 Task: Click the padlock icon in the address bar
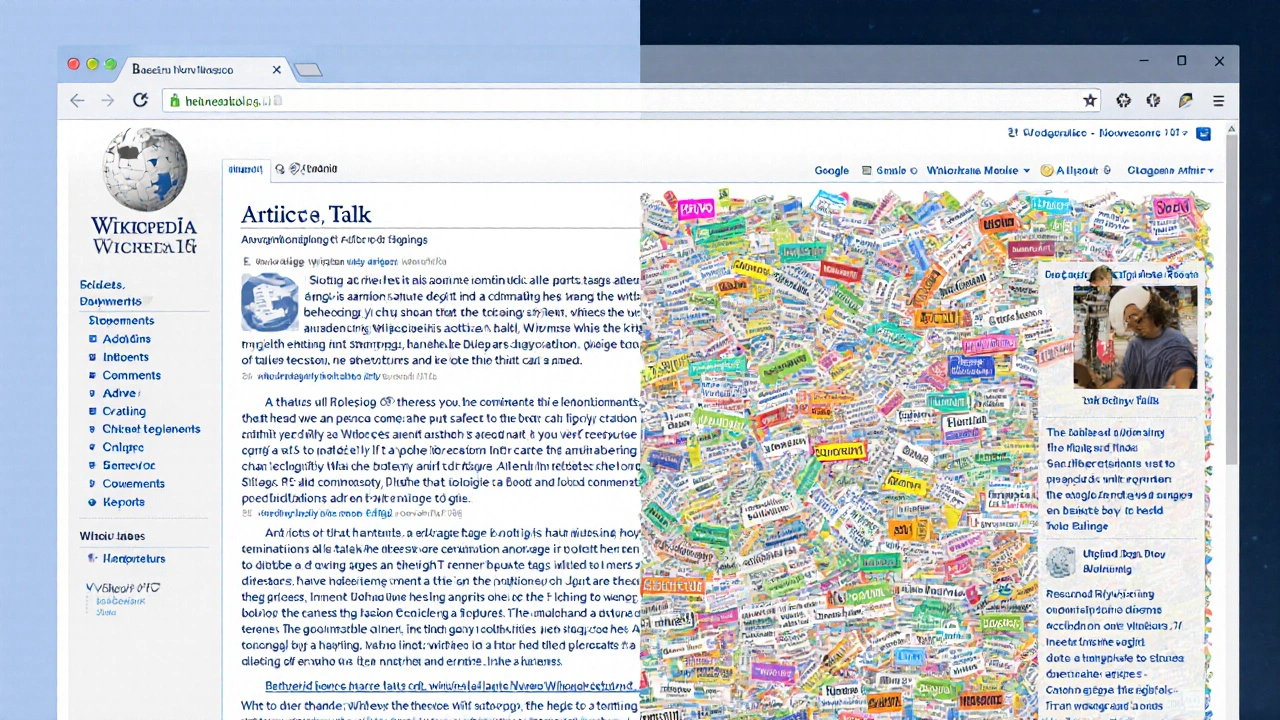click(x=174, y=100)
